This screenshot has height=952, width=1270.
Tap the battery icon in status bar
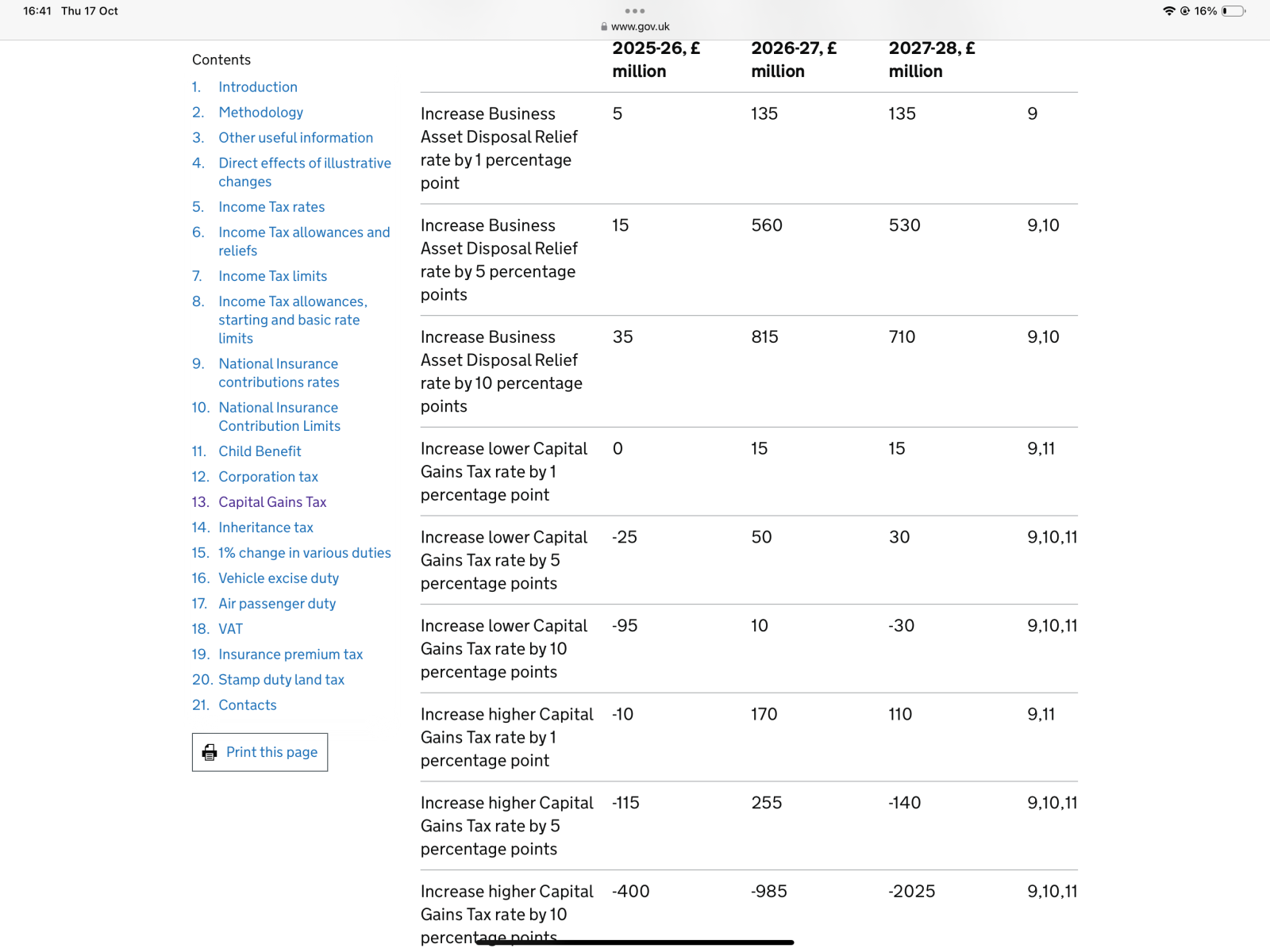coord(1233,11)
